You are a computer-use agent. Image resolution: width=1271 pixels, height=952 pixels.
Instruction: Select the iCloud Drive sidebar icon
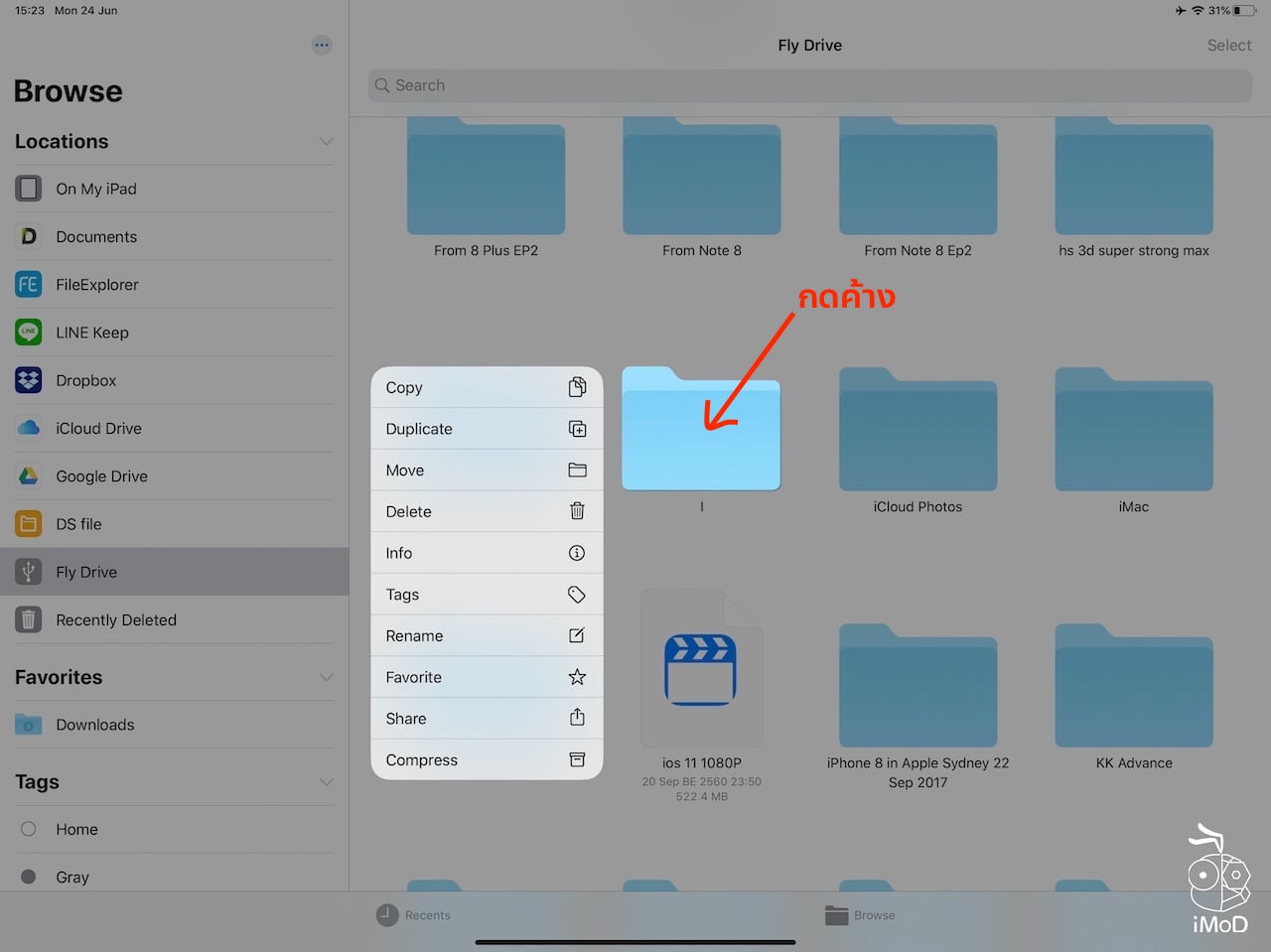[x=28, y=428]
